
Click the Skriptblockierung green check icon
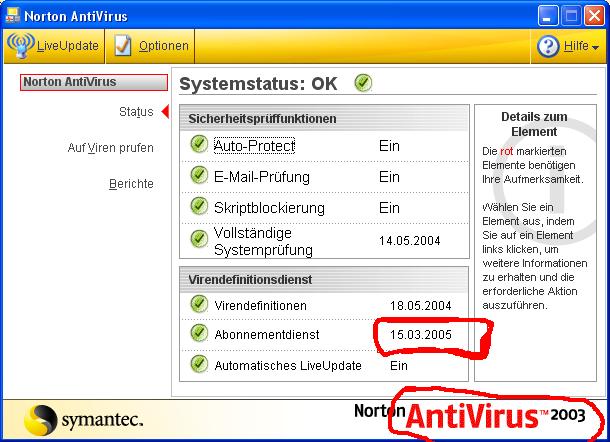coord(199,206)
